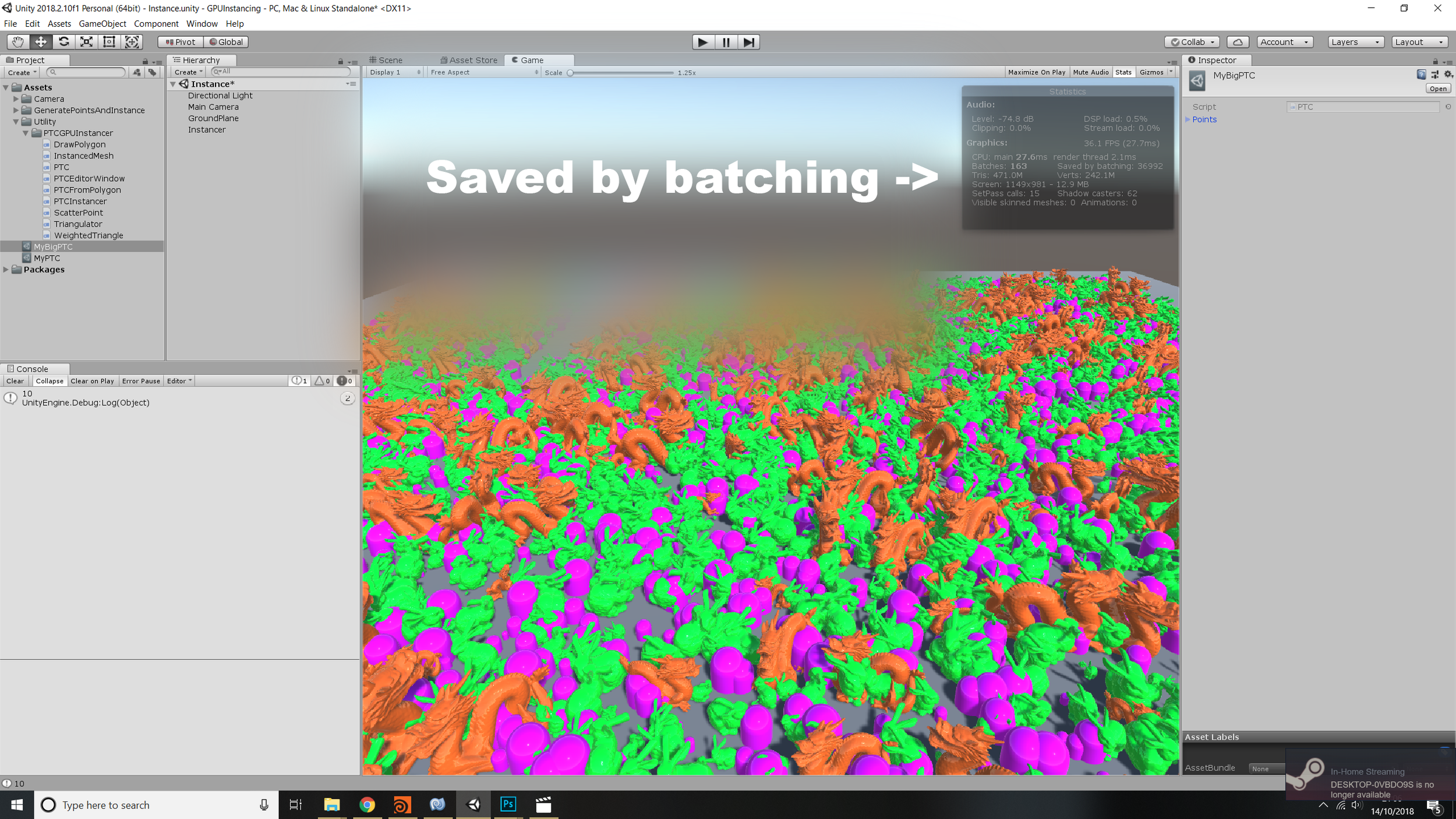Screen dimensions: 1456x819
Task: Click search by label icon in Project
Action: click(x=152, y=72)
